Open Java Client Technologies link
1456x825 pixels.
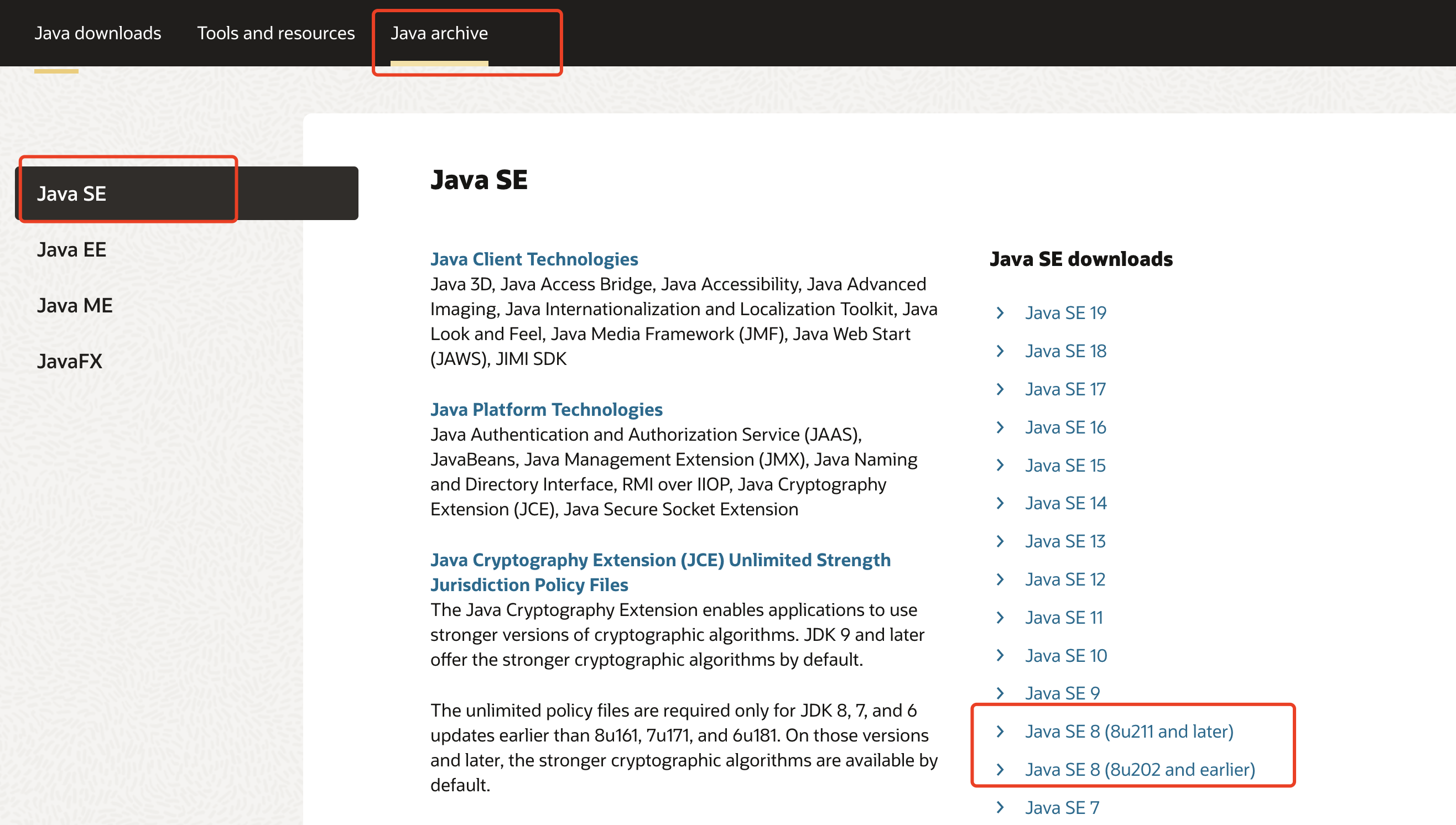click(x=534, y=259)
